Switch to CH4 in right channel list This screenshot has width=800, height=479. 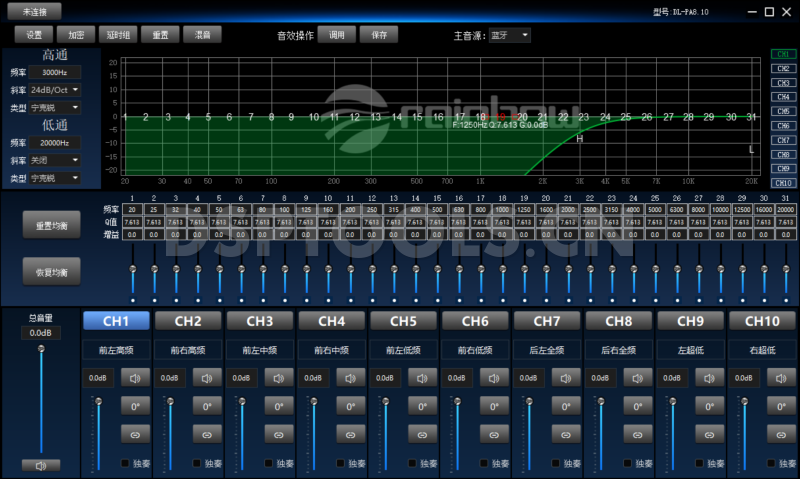point(782,97)
